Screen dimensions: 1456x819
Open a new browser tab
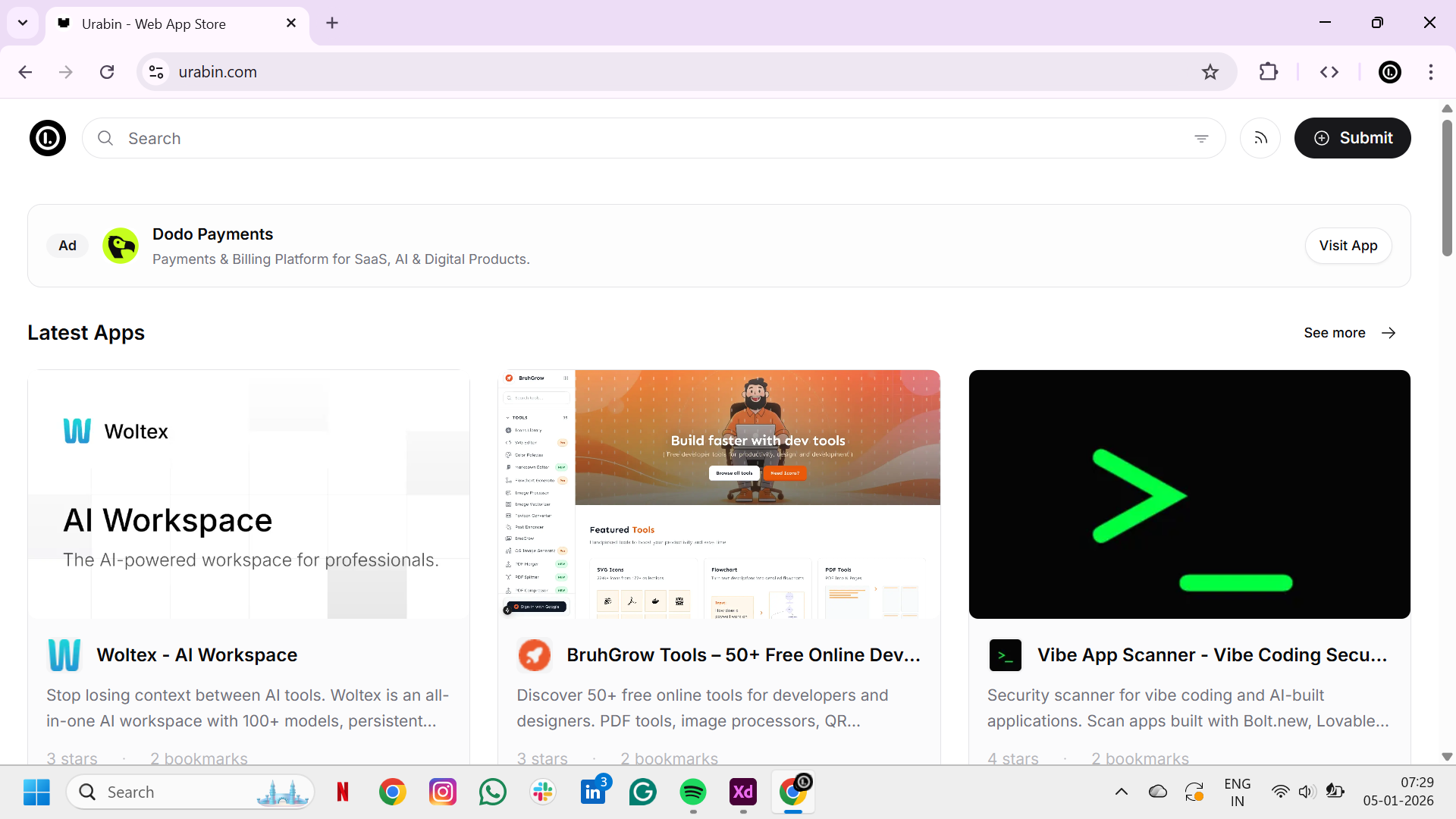click(332, 23)
